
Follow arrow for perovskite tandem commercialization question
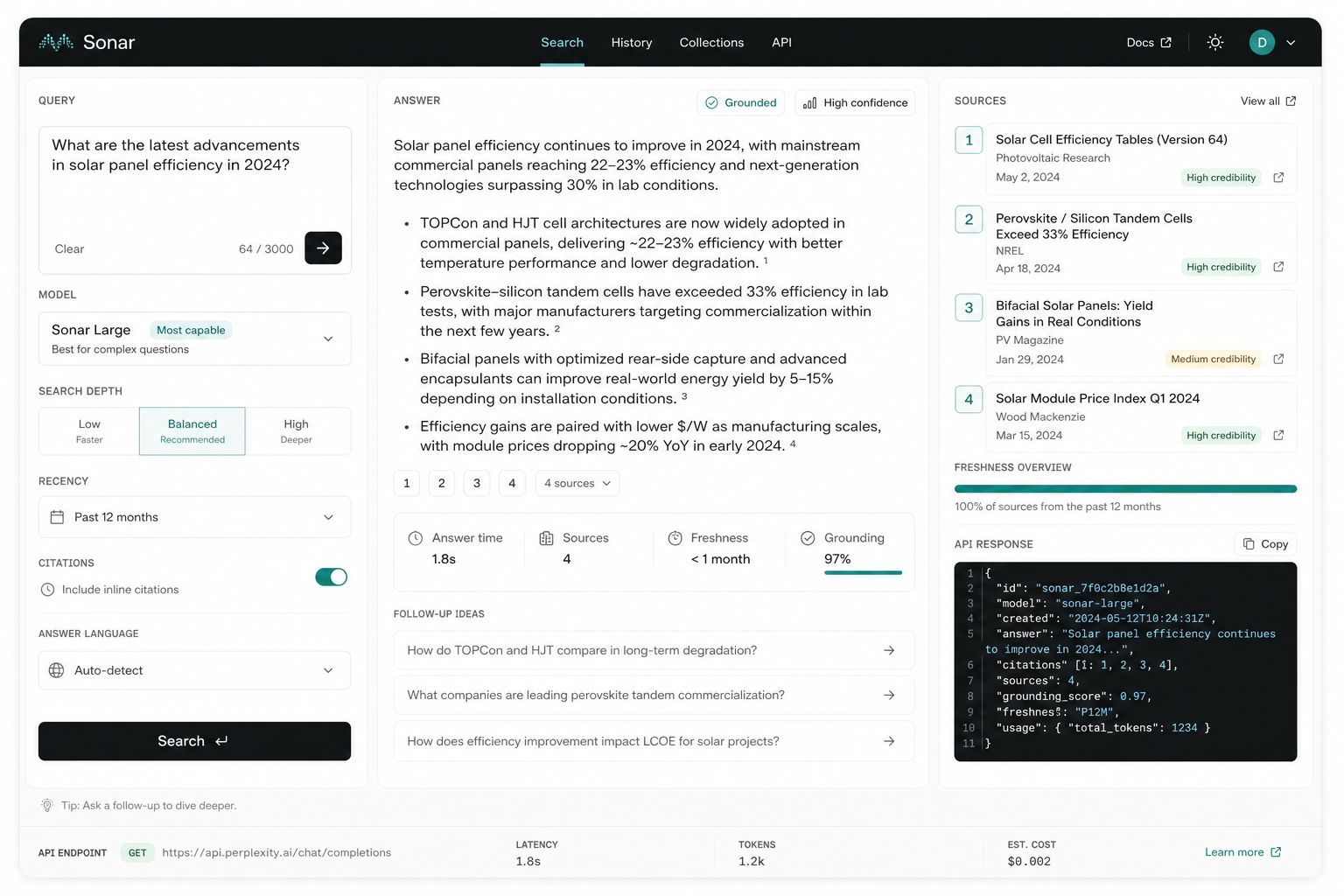[889, 695]
